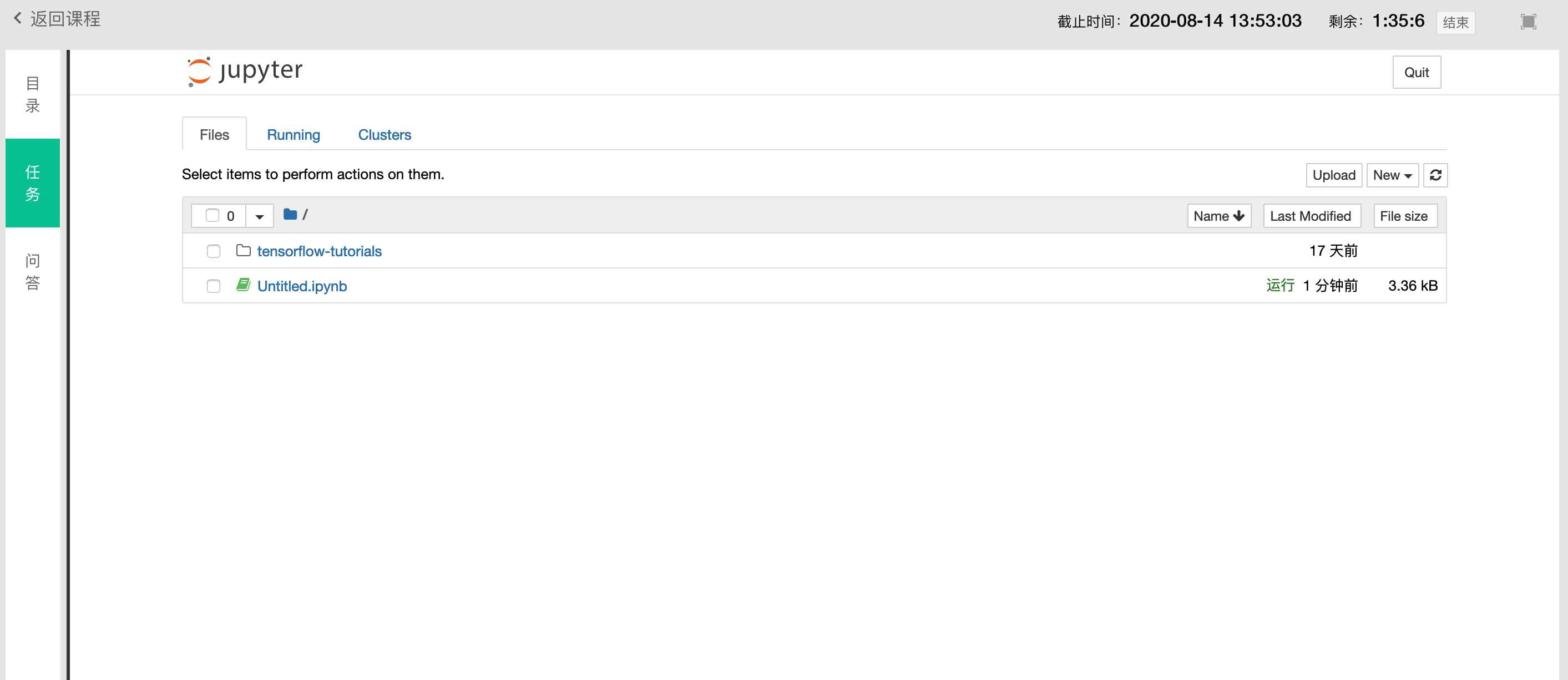
Task: Check the Untitled.ipynb checkbox
Action: point(213,286)
